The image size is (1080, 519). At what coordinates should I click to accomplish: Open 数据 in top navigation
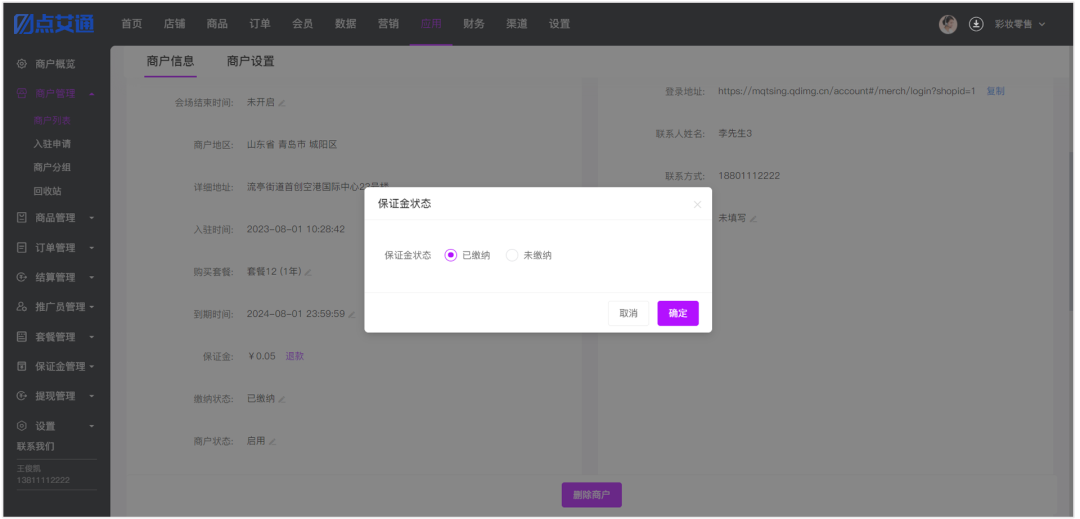(346, 23)
